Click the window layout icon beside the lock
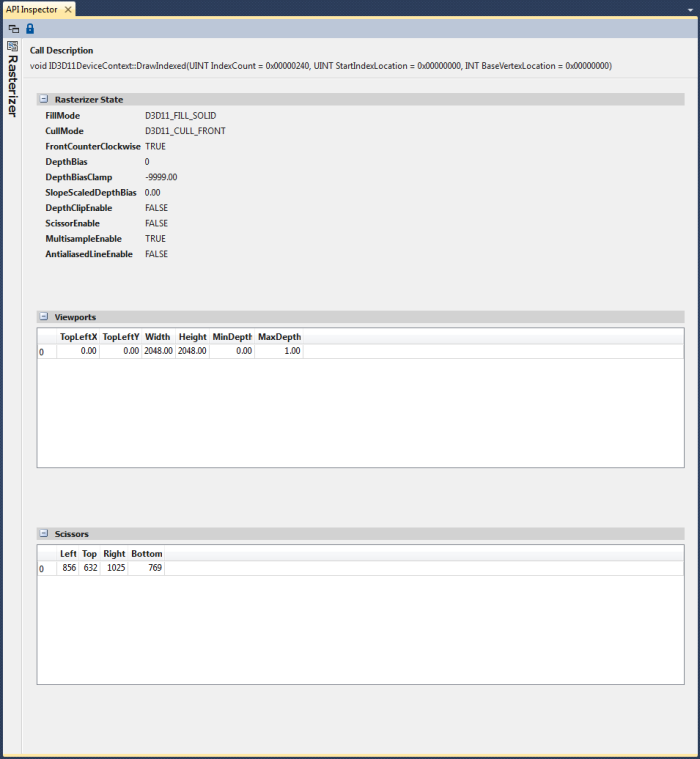 [13, 29]
